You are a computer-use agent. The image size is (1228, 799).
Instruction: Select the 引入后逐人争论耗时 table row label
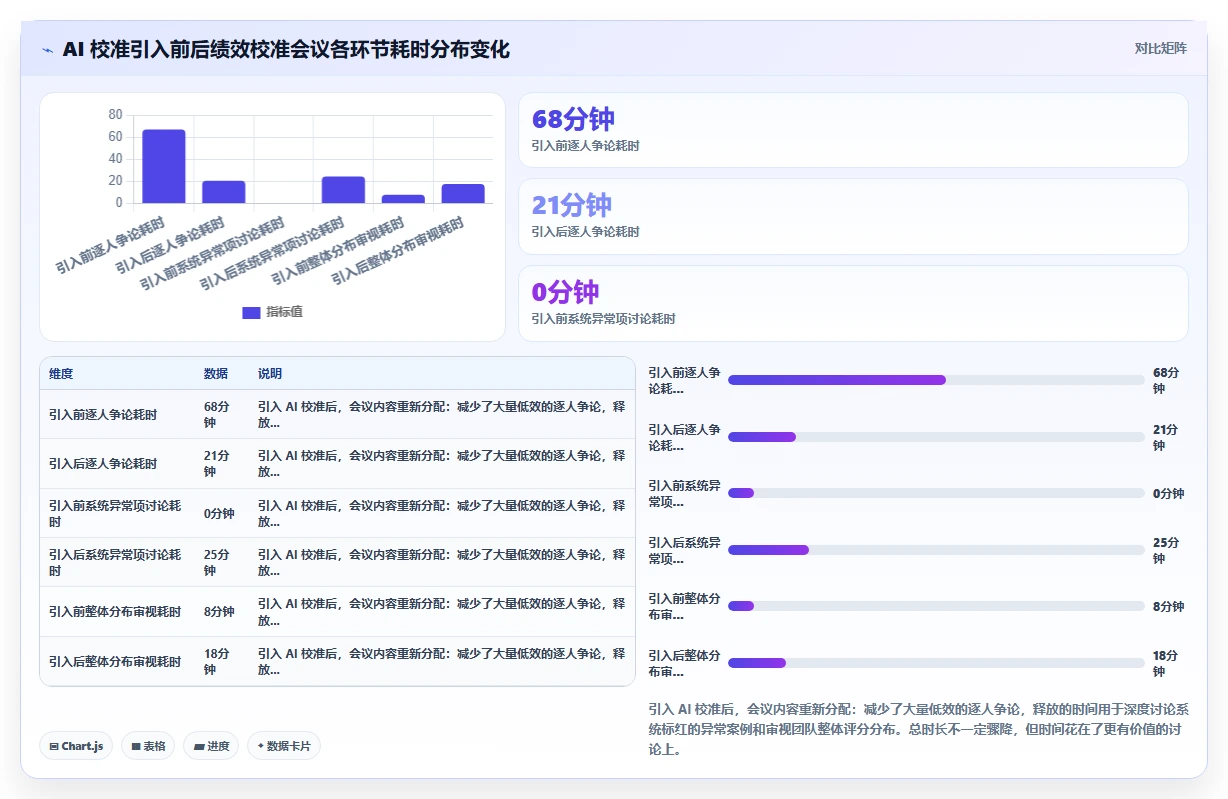pyautogui.click(x=103, y=464)
